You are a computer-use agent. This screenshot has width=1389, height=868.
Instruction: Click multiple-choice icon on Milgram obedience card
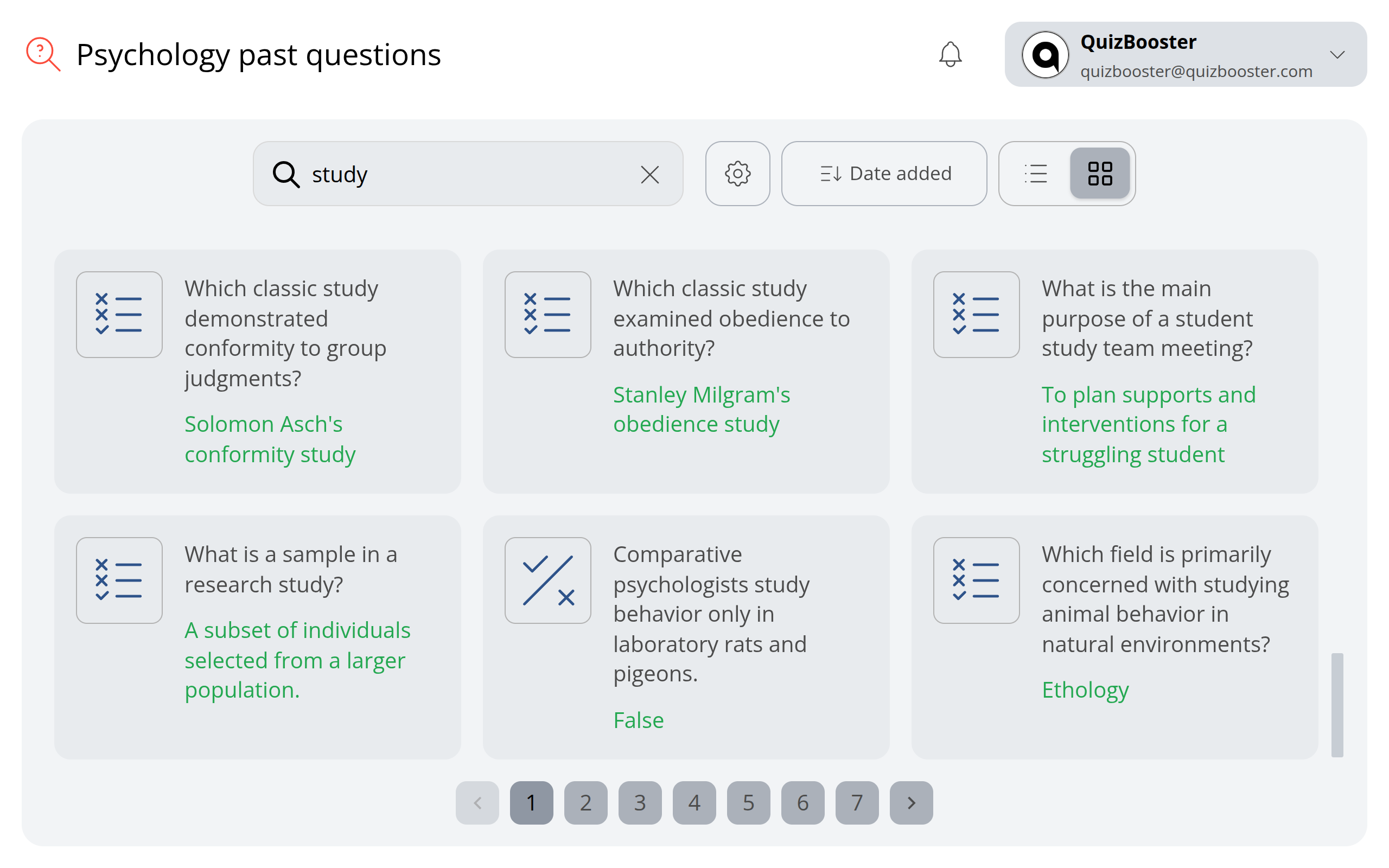click(x=548, y=315)
